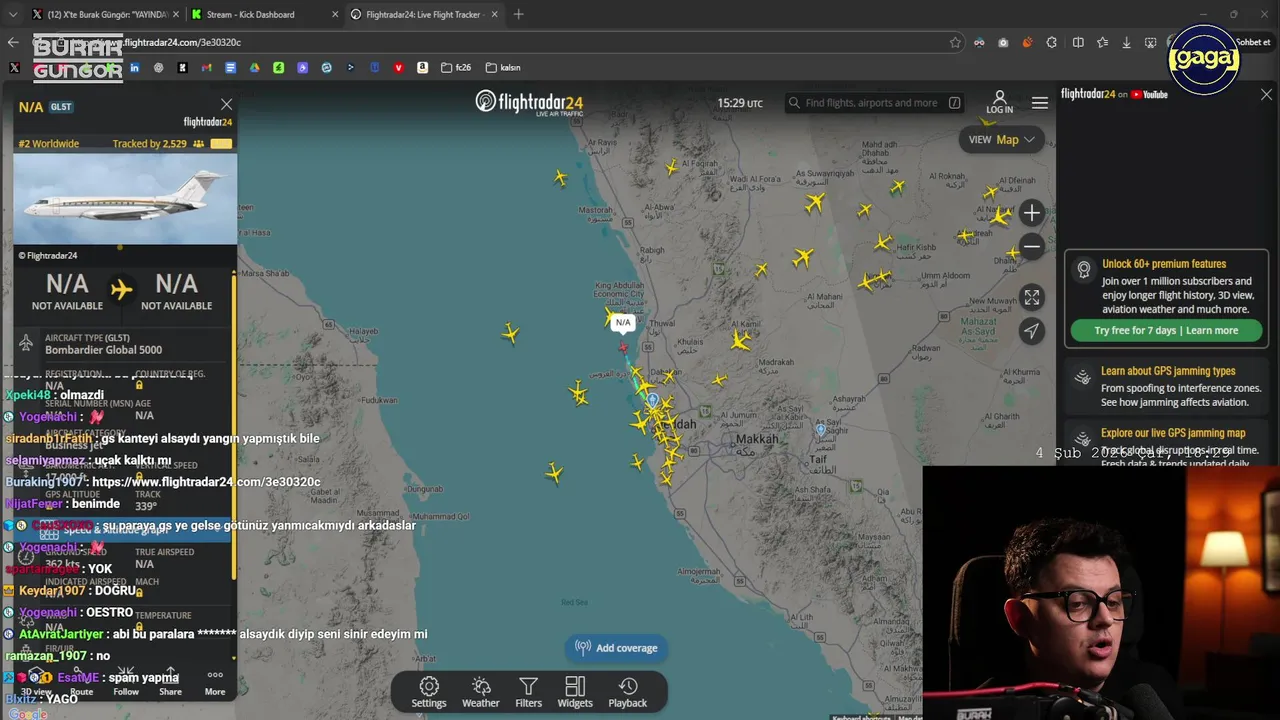This screenshot has height=720, width=1280.
Task: Click the Bombardier Global 5000 aircraft photo
Action: tap(125, 199)
